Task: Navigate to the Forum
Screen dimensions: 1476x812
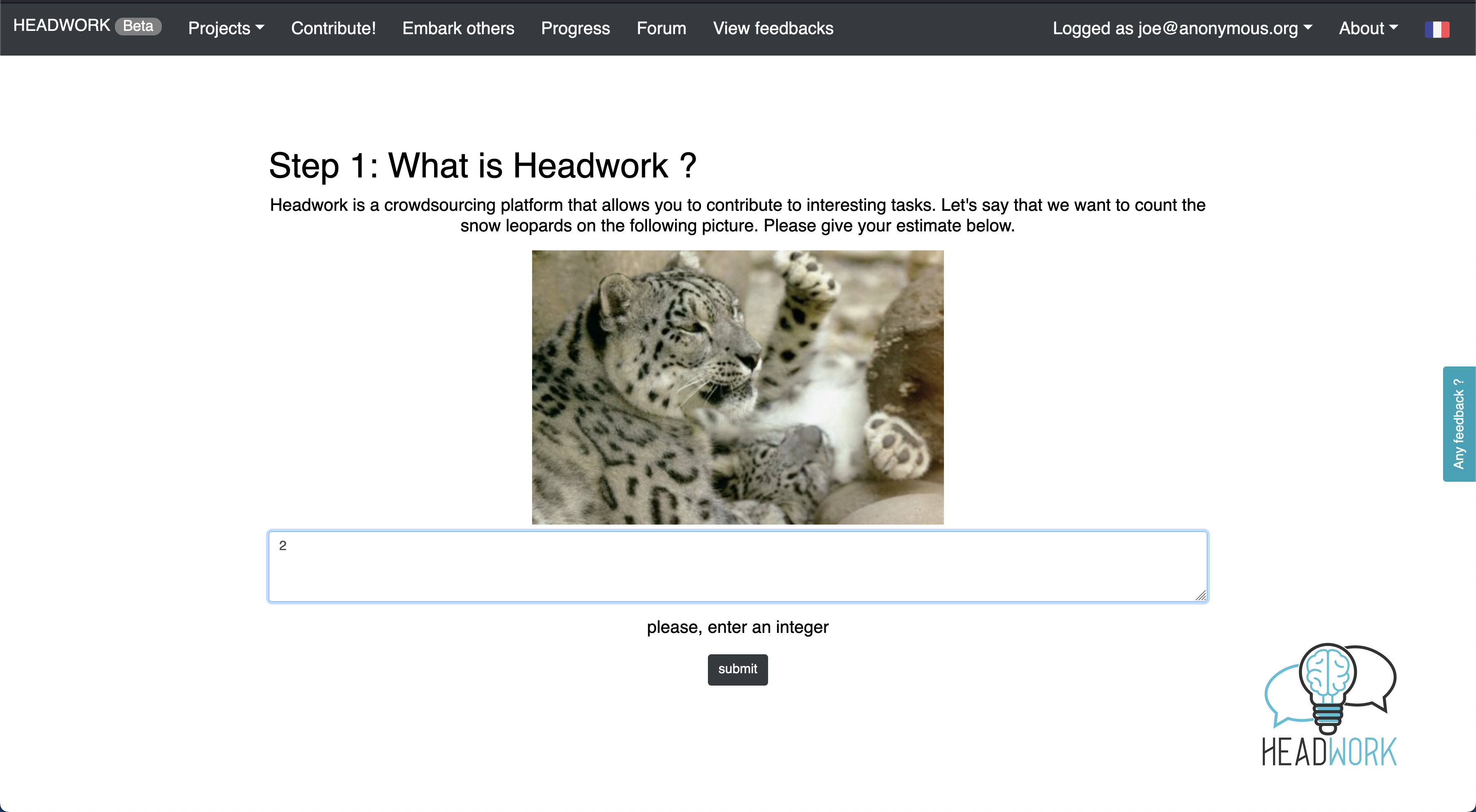Action: coord(661,28)
